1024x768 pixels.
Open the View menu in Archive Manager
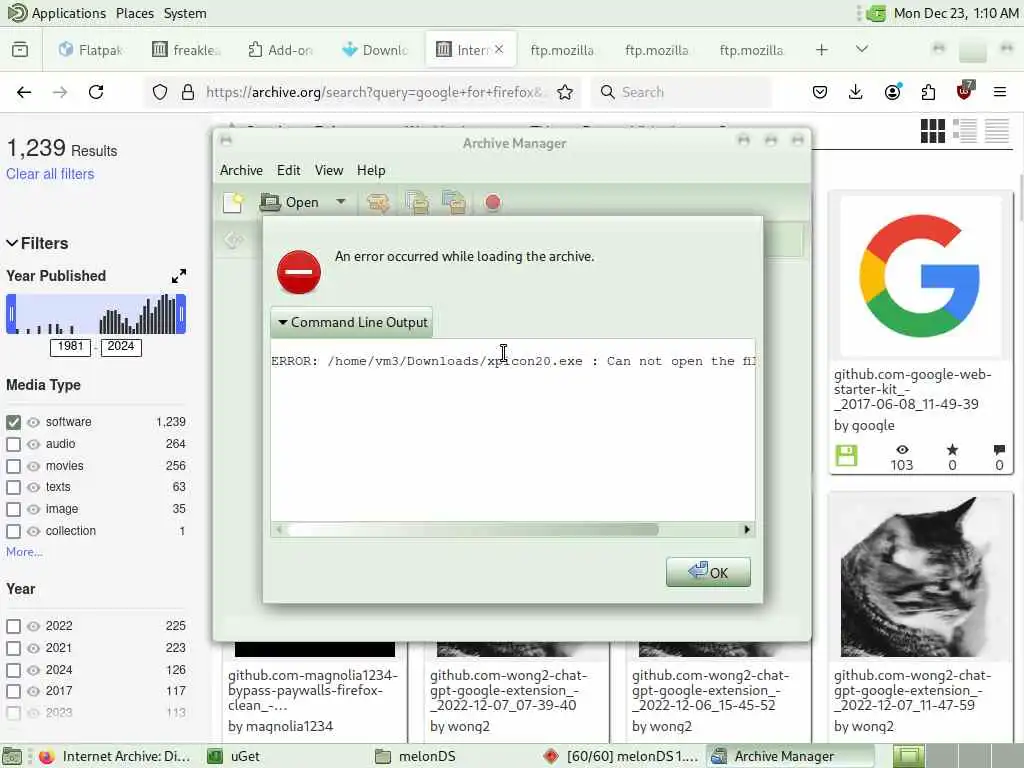tap(328, 170)
